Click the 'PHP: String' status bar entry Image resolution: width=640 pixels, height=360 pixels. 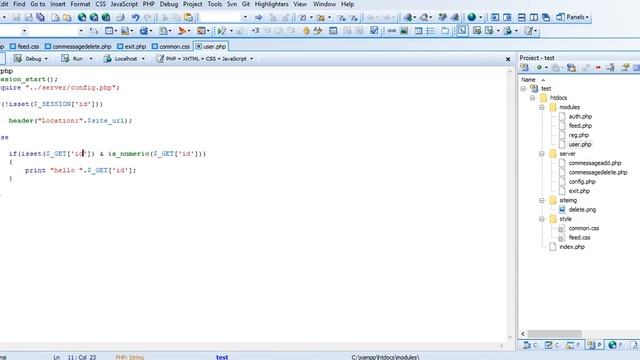click(129, 357)
